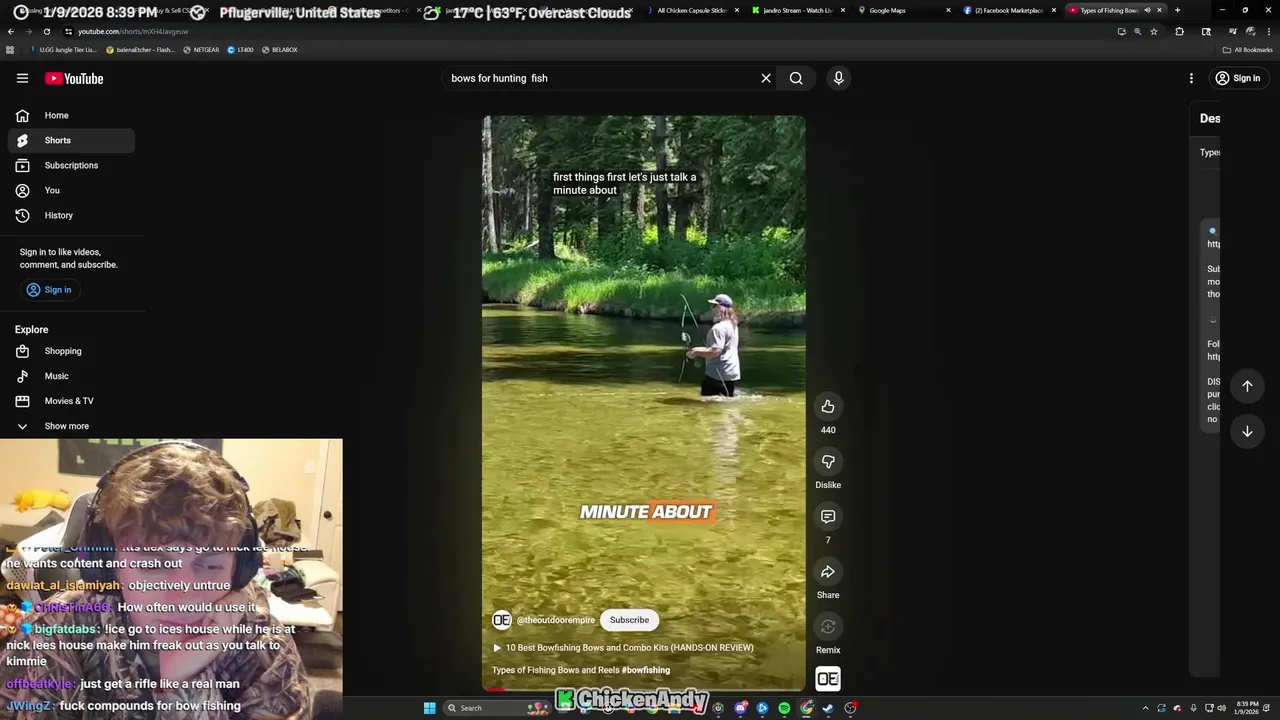Open the BELABOX bookmark
Screen dimensions: 1280x720
coord(279,49)
